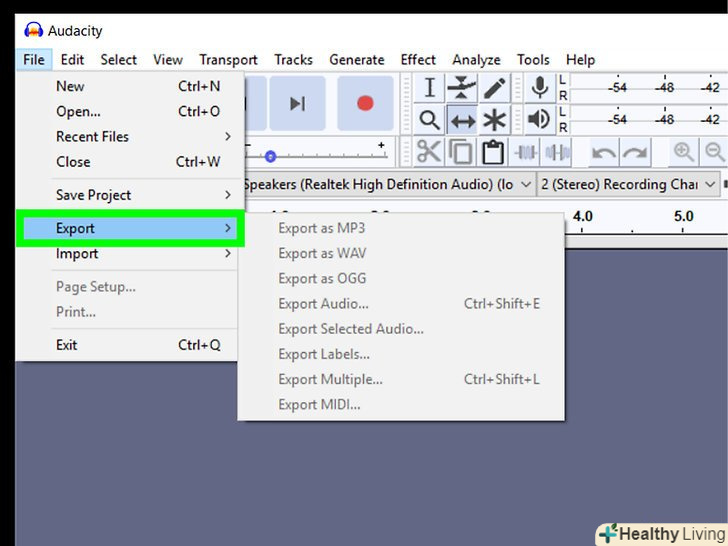Open the Analyze menu
This screenshot has width=728, height=546.
476,60
